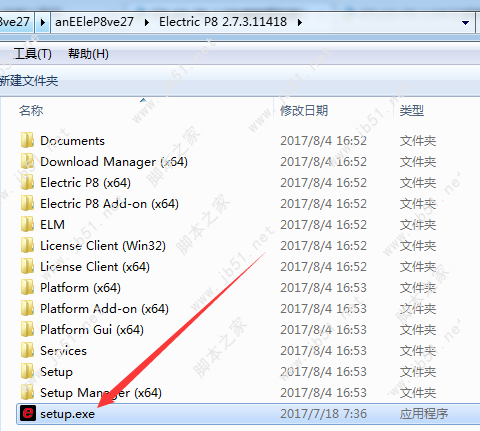Select the Electric P8 (x64) name
Image resolution: width=480 pixels, height=431 pixels.
click(86, 183)
